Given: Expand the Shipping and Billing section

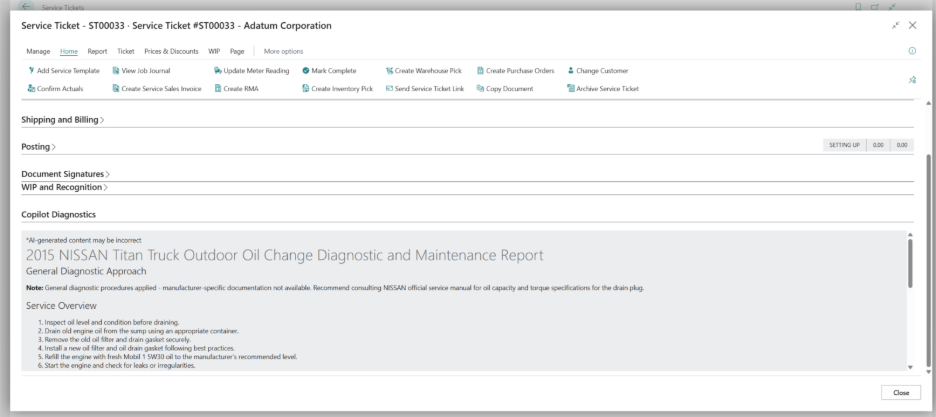Looking at the screenshot, I should (63, 120).
